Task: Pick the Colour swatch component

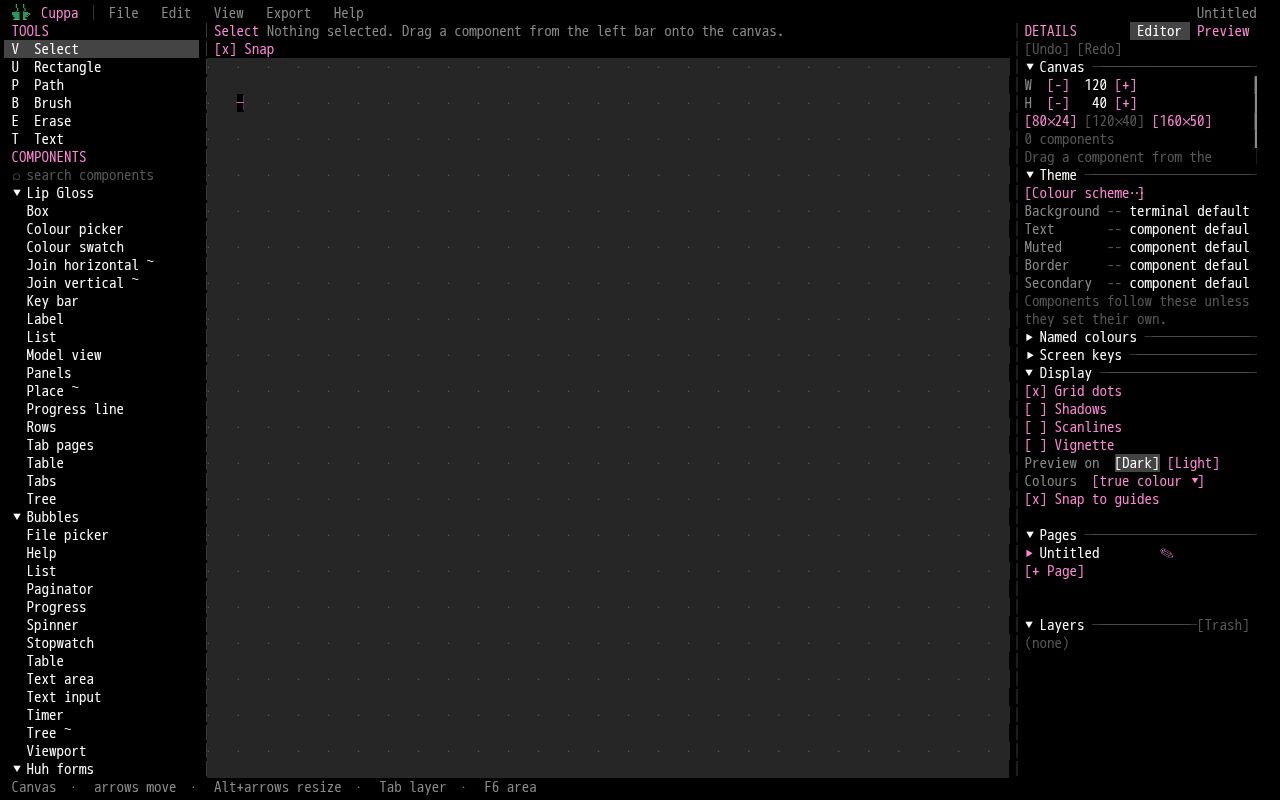Action: (75, 247)
